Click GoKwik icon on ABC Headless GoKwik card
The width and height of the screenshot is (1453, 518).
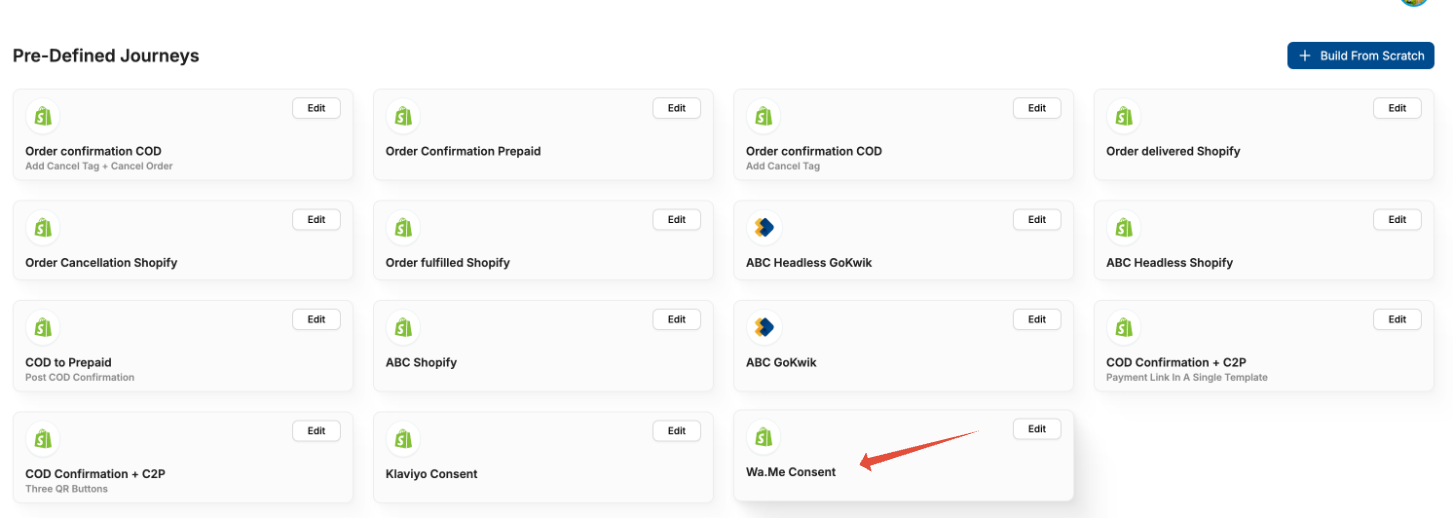[x=764, y=228]
